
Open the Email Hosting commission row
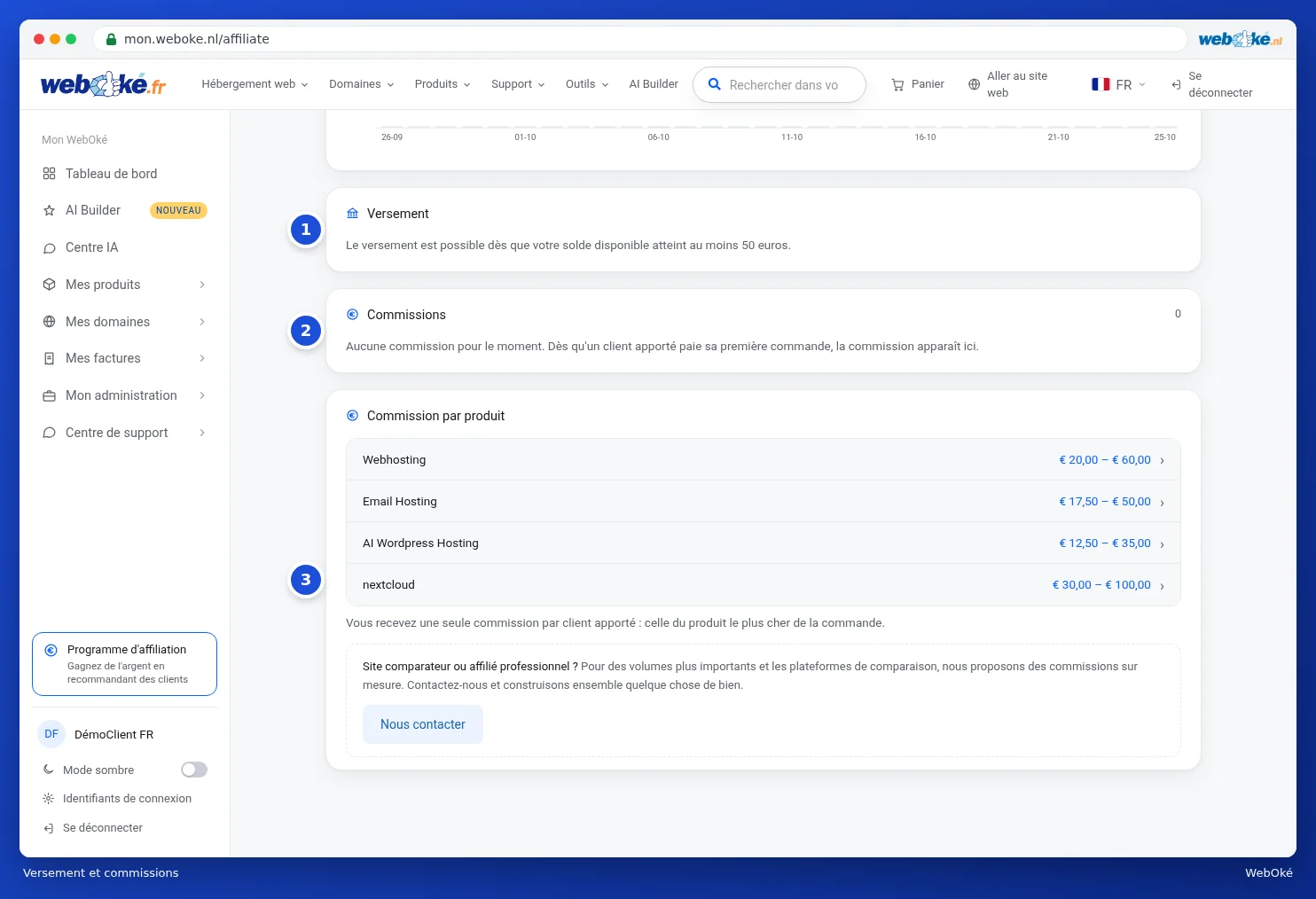point(764,502)
